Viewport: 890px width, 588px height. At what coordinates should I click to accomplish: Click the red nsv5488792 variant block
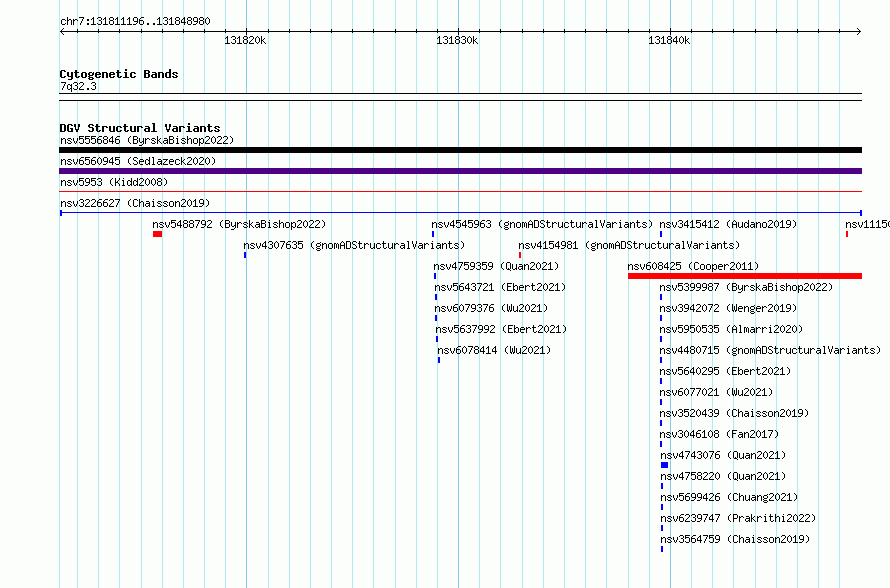coord(157,234)
